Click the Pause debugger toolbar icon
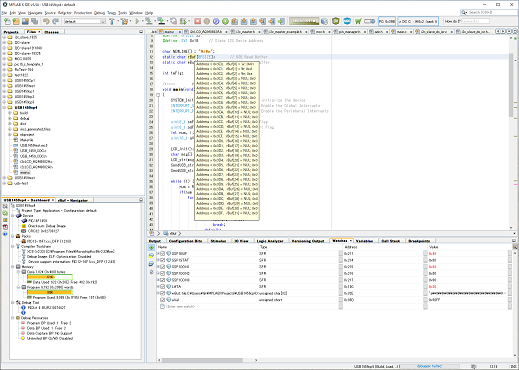This screenshot has width=519, height=370. pyautogui.click(x=207, y=21)
